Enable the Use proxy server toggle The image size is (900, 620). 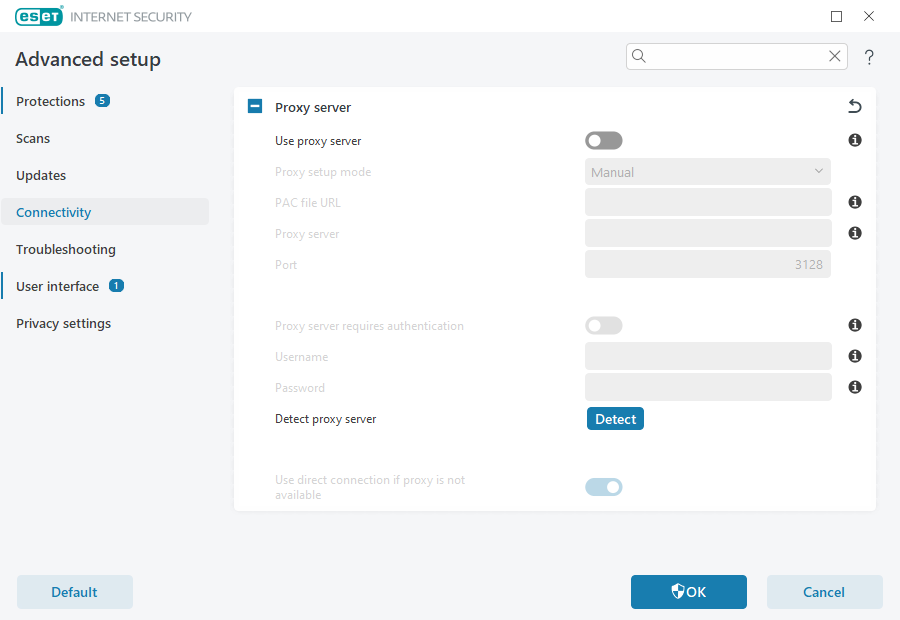click(604, 141)
